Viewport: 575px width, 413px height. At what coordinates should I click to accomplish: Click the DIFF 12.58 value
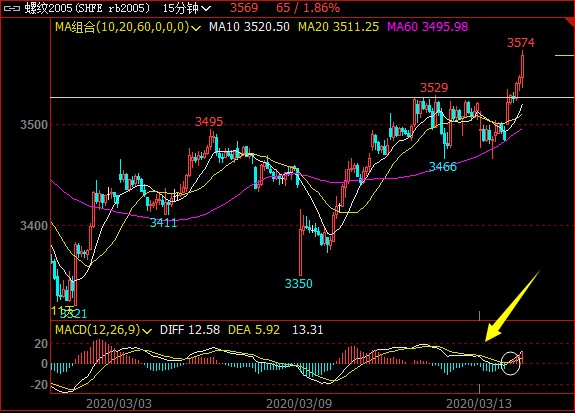click(x=190, y=330)
